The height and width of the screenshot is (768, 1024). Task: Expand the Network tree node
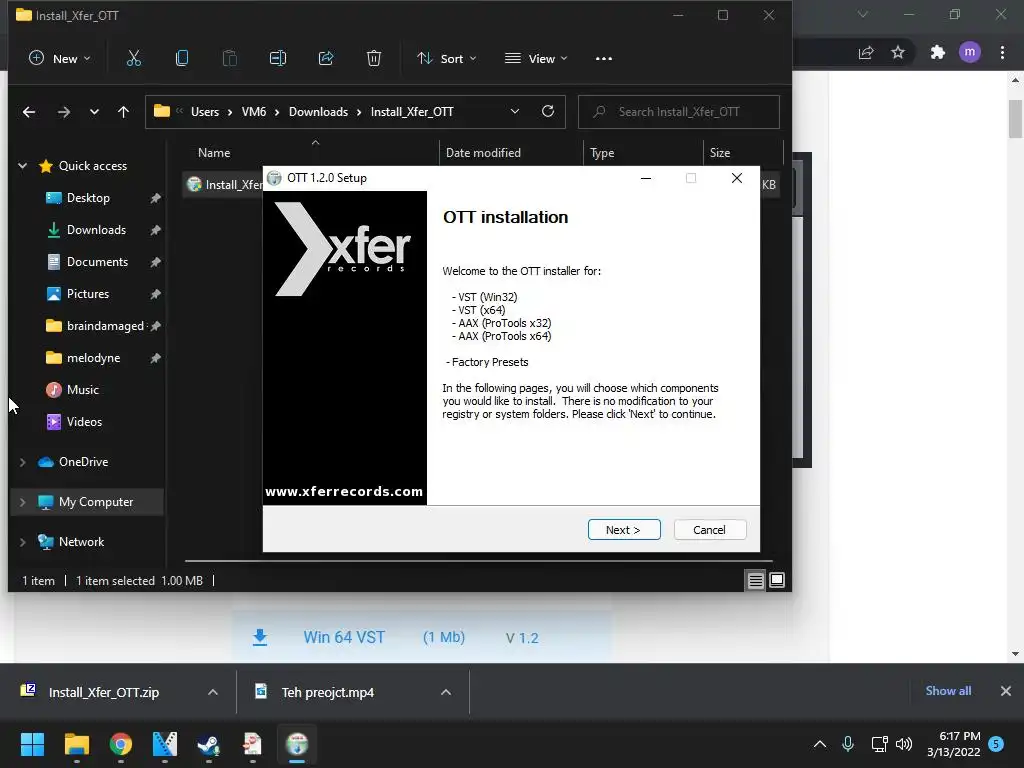click(23, 542)
